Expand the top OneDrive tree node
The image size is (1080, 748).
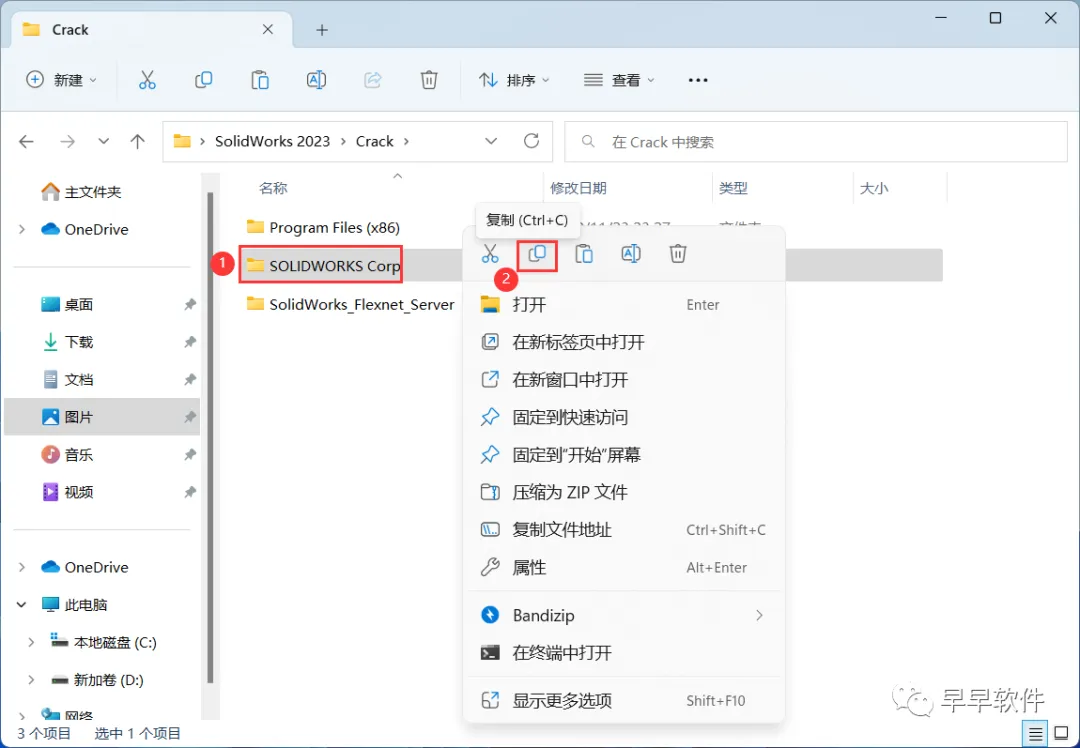pos(22,229)
